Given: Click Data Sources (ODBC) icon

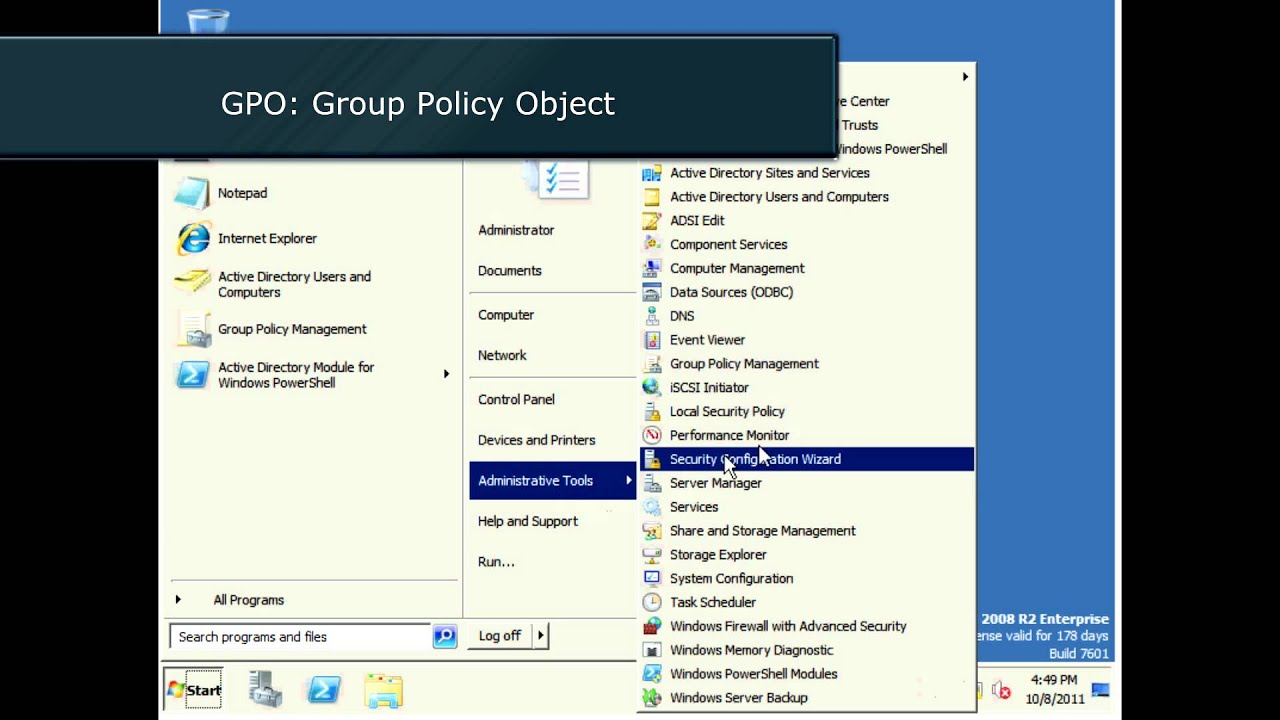Looking at the screenshot, I should tap(652, 292).
